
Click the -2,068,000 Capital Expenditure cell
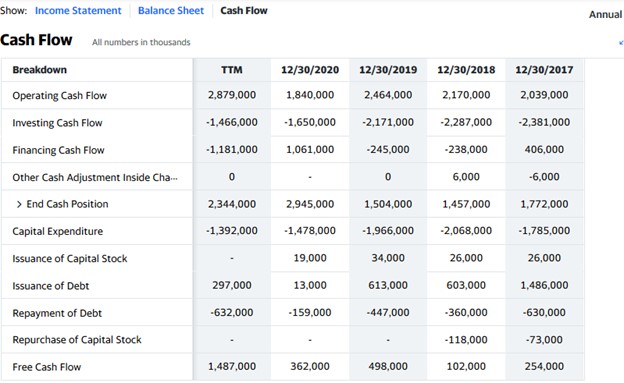tap(466, 231)
